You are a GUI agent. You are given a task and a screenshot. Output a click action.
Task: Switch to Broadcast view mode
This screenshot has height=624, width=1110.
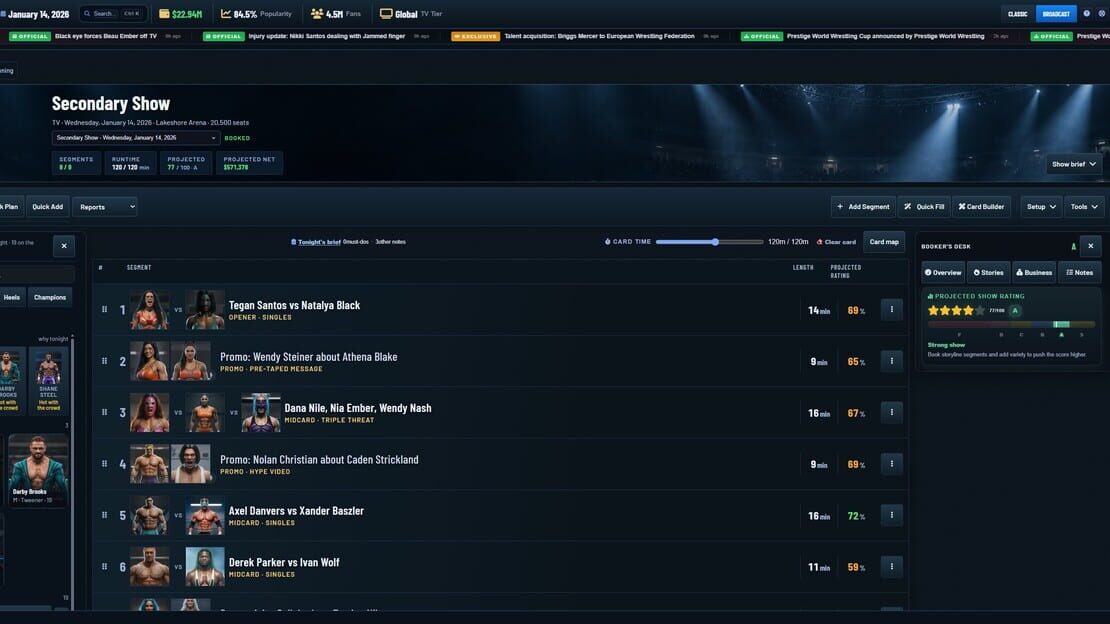click(x=1055, y=13)
